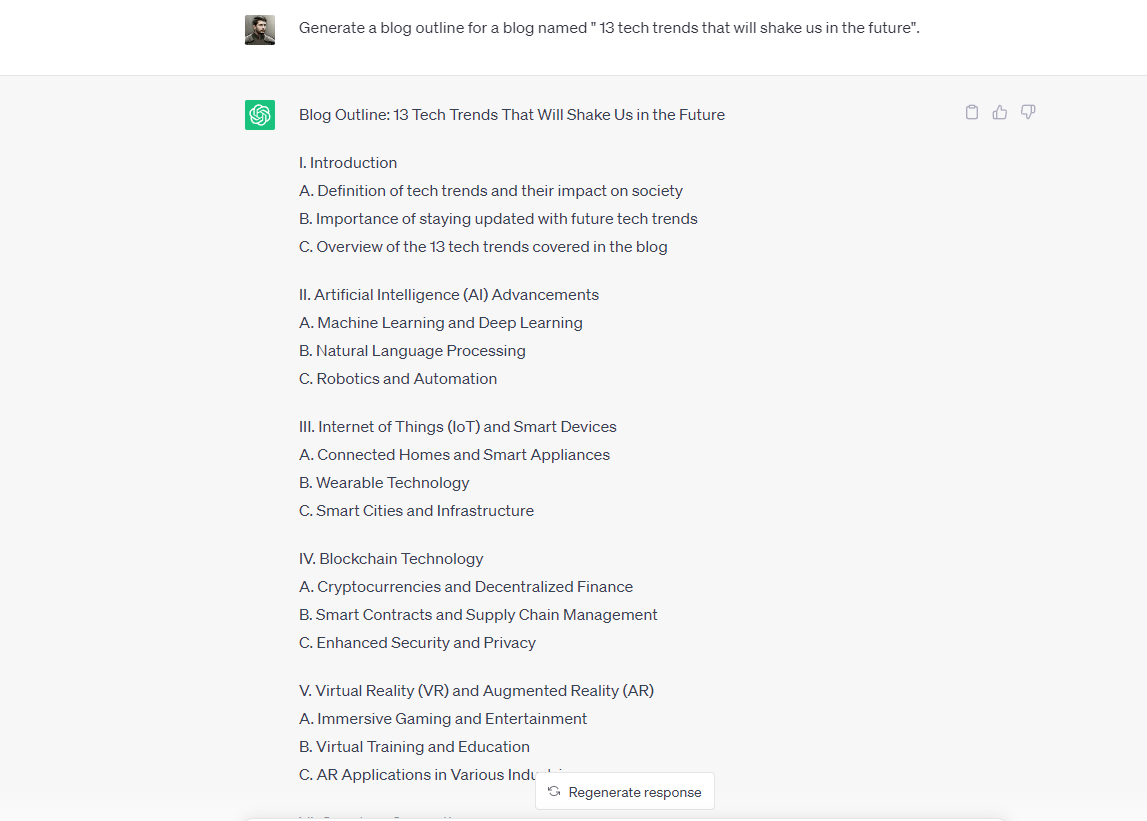Image resolution: width=1147 pixels, height=821 pixels.
Task: Click 'IV. Blockchain Technology' heading
Action: tap(391, 559)
